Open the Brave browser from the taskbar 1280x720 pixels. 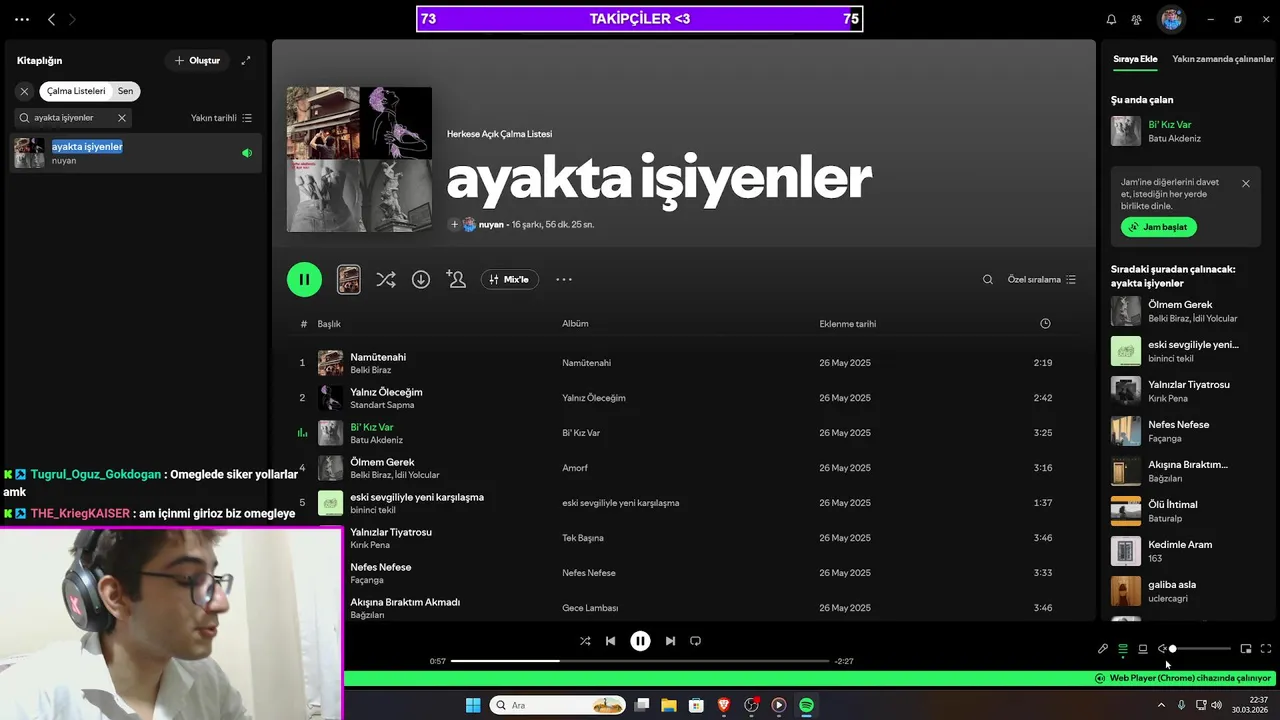724,705
